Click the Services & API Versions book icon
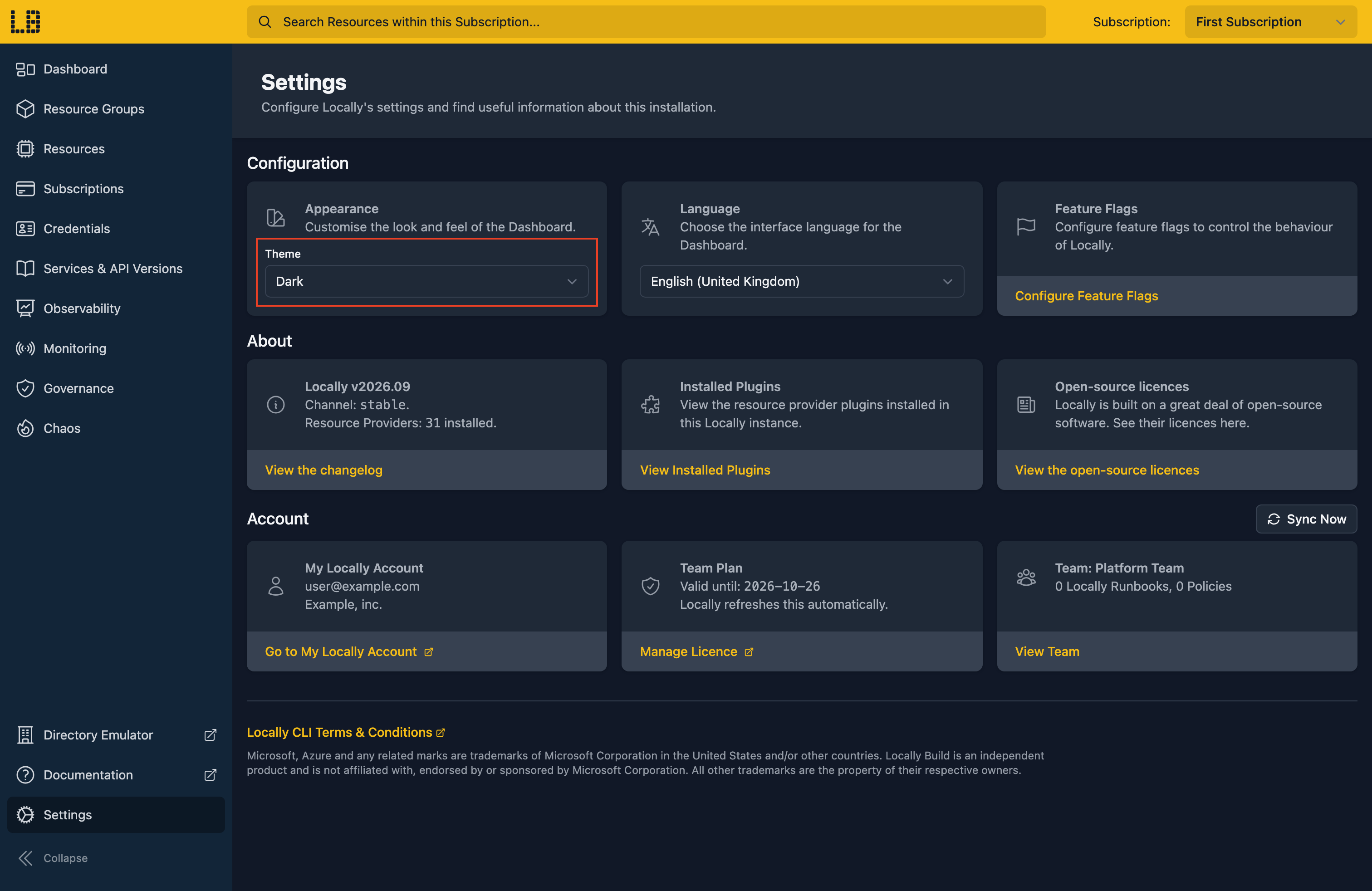 (25, 269)
